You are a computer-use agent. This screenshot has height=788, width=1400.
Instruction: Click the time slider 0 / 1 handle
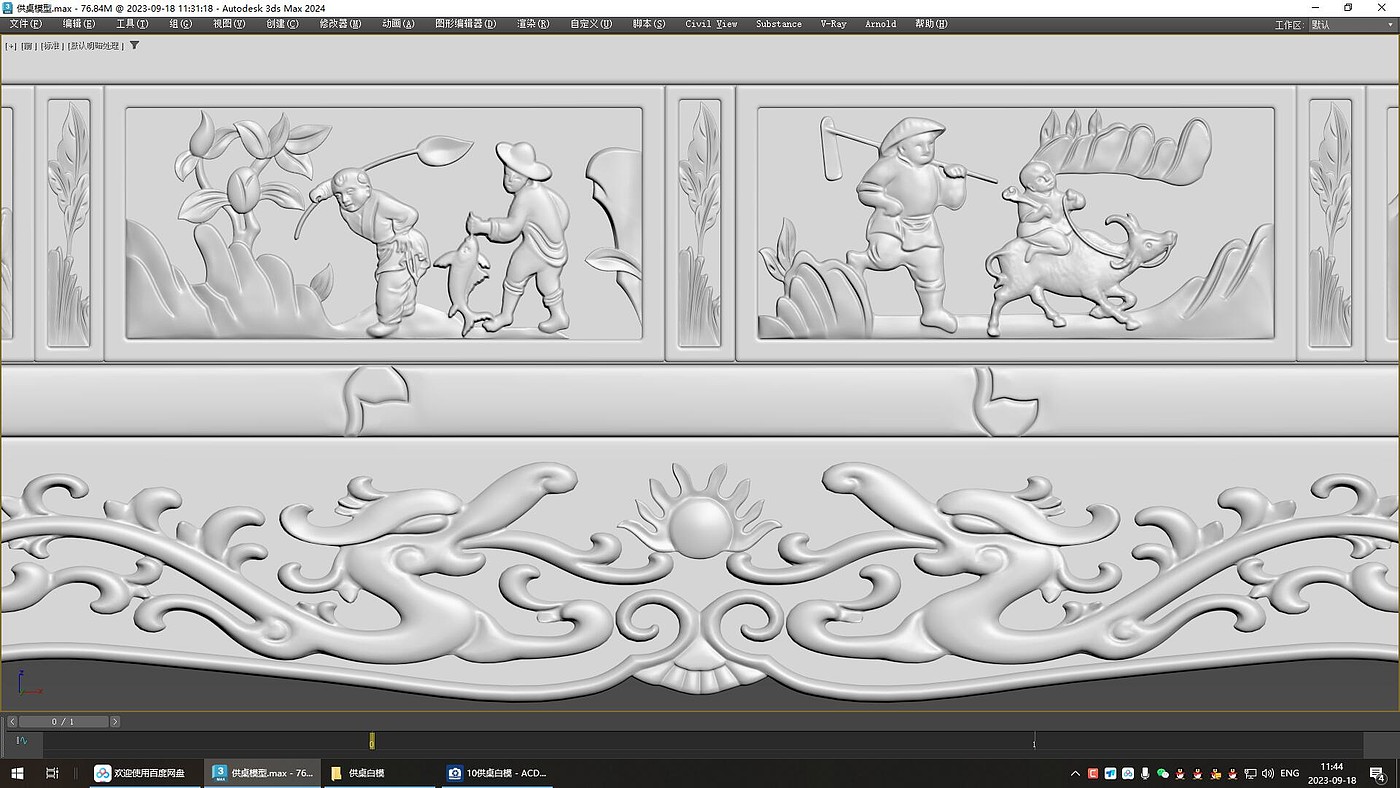(x=63, y=721)
